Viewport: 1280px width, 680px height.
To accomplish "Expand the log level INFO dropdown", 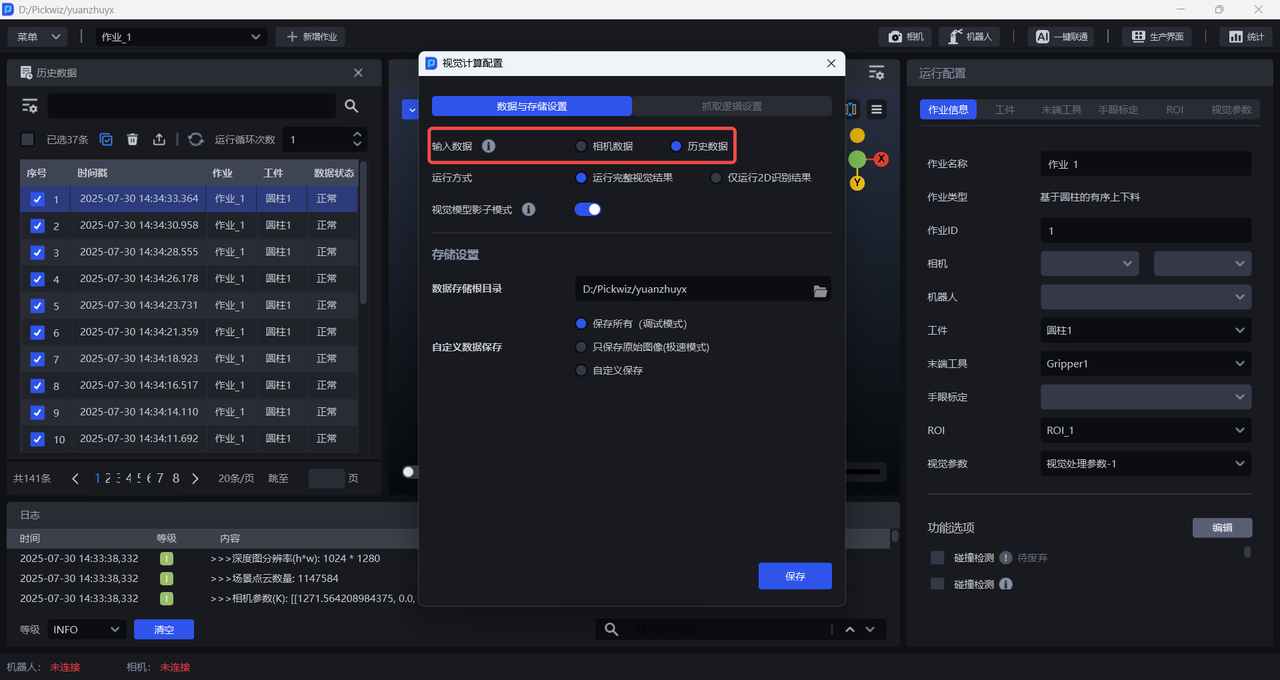I will click(85, 629).
